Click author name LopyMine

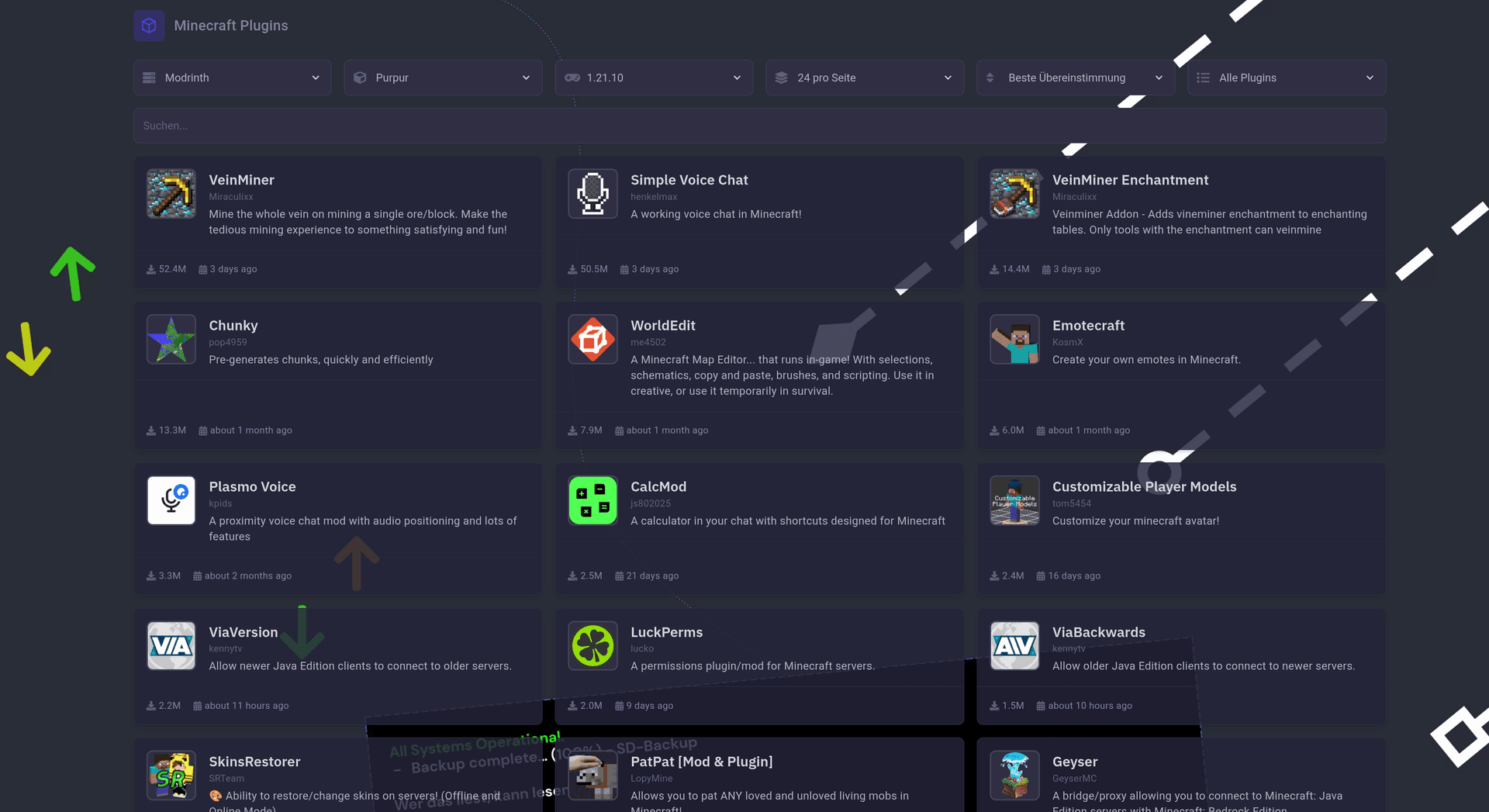[x=651, y=779]
